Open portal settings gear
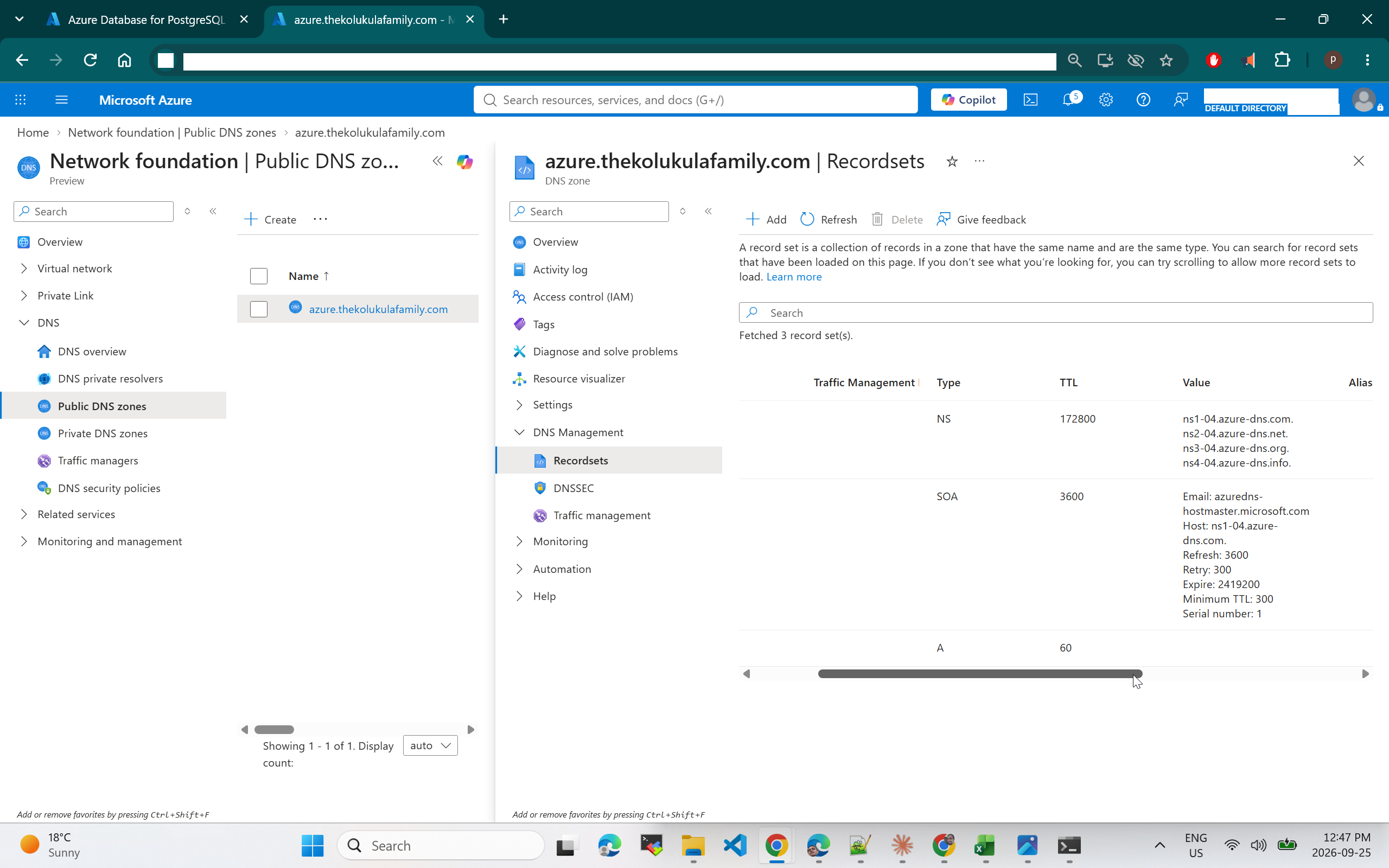Viewport: 1389px width, 868px height. click(1106, 100)
